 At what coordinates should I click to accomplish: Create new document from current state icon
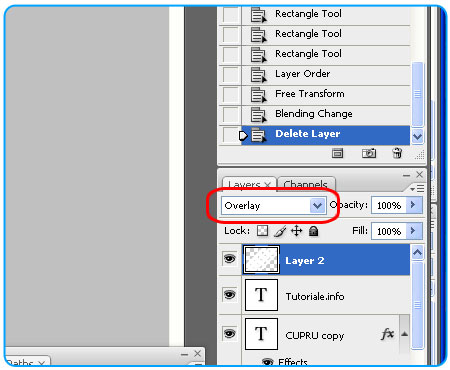coord(337,153)
